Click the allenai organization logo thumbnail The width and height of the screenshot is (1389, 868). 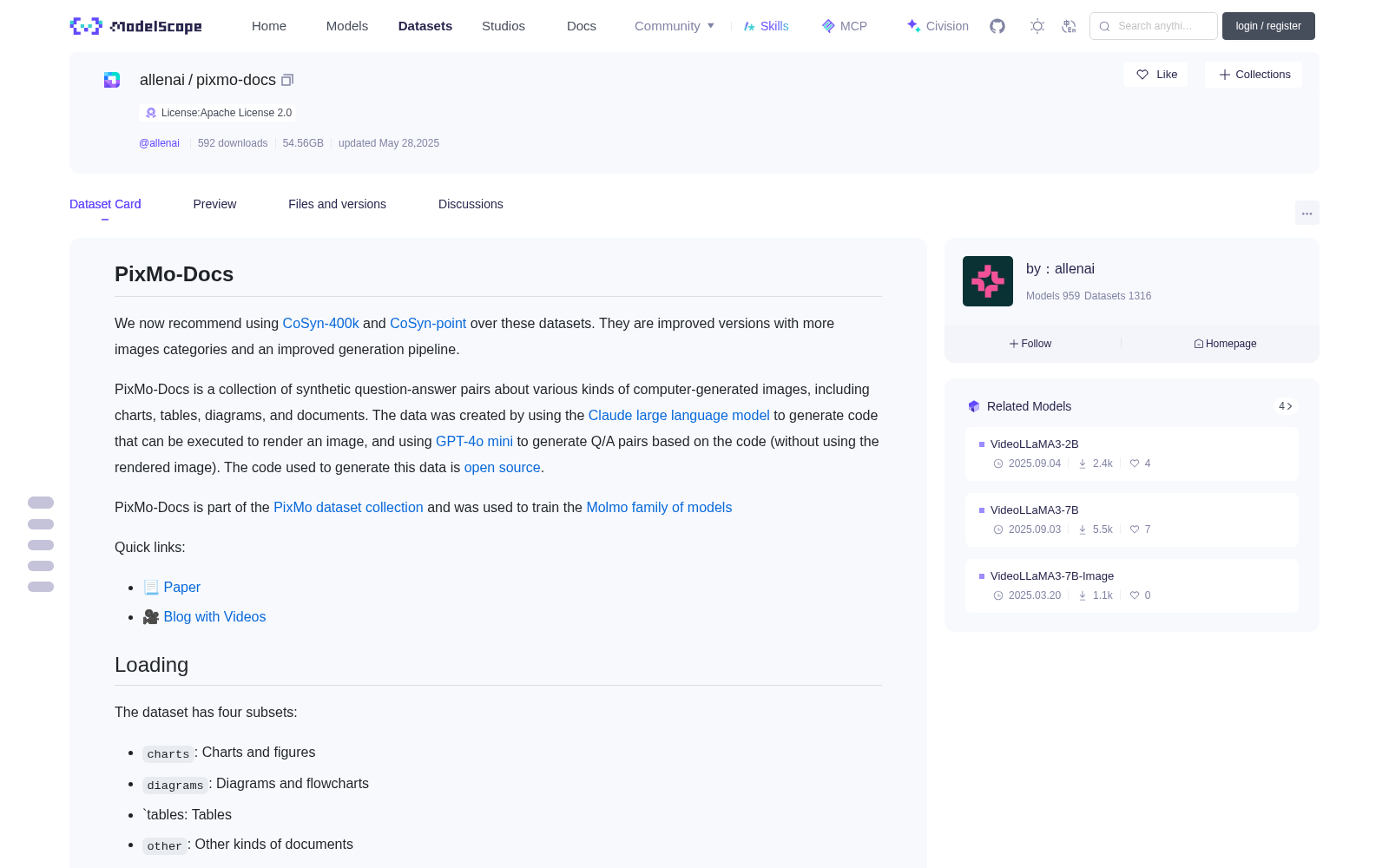coord(988,281)
